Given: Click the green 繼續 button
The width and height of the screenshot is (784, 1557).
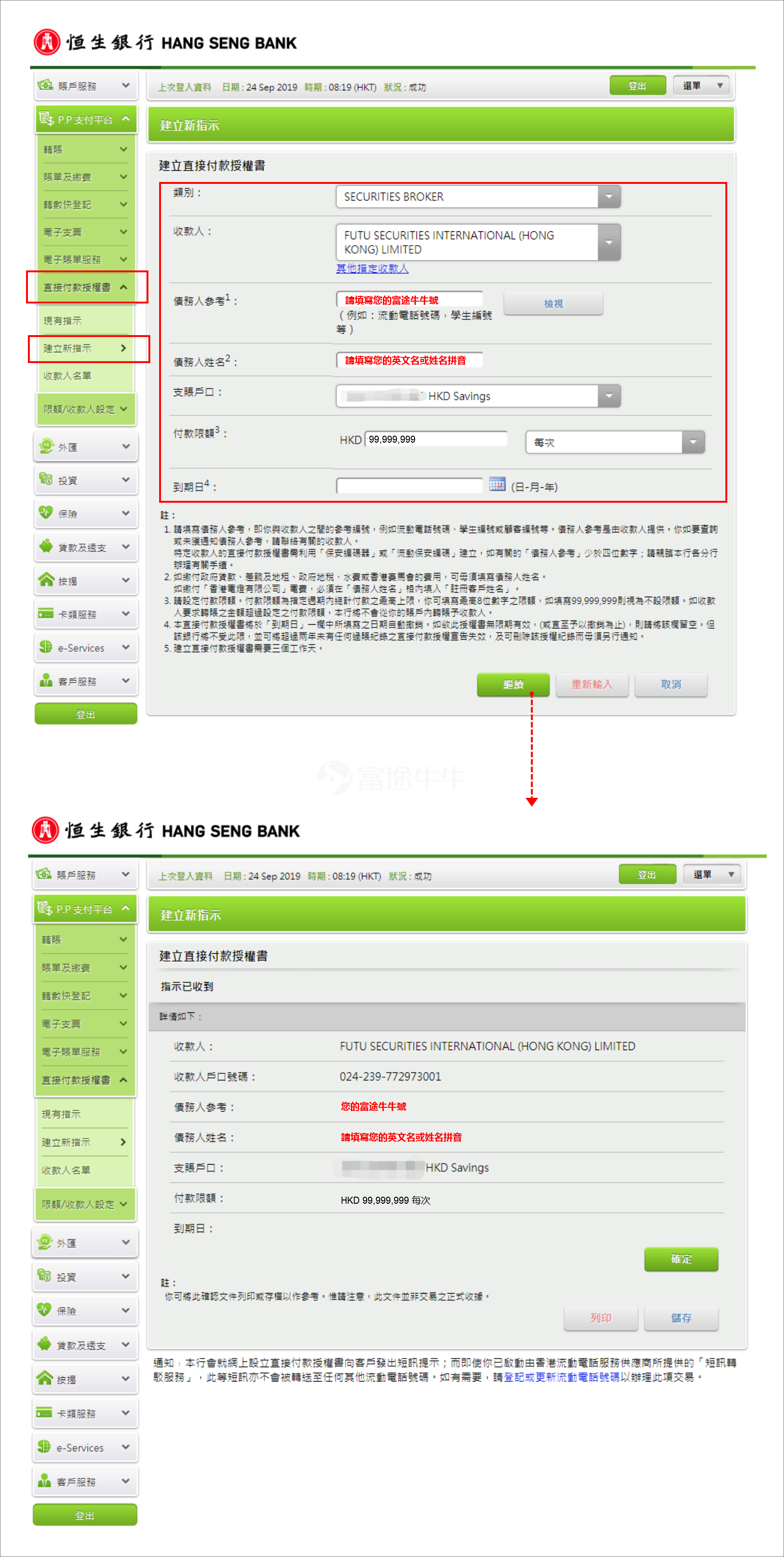Looking at the screenshot, I should coord(513,684).
